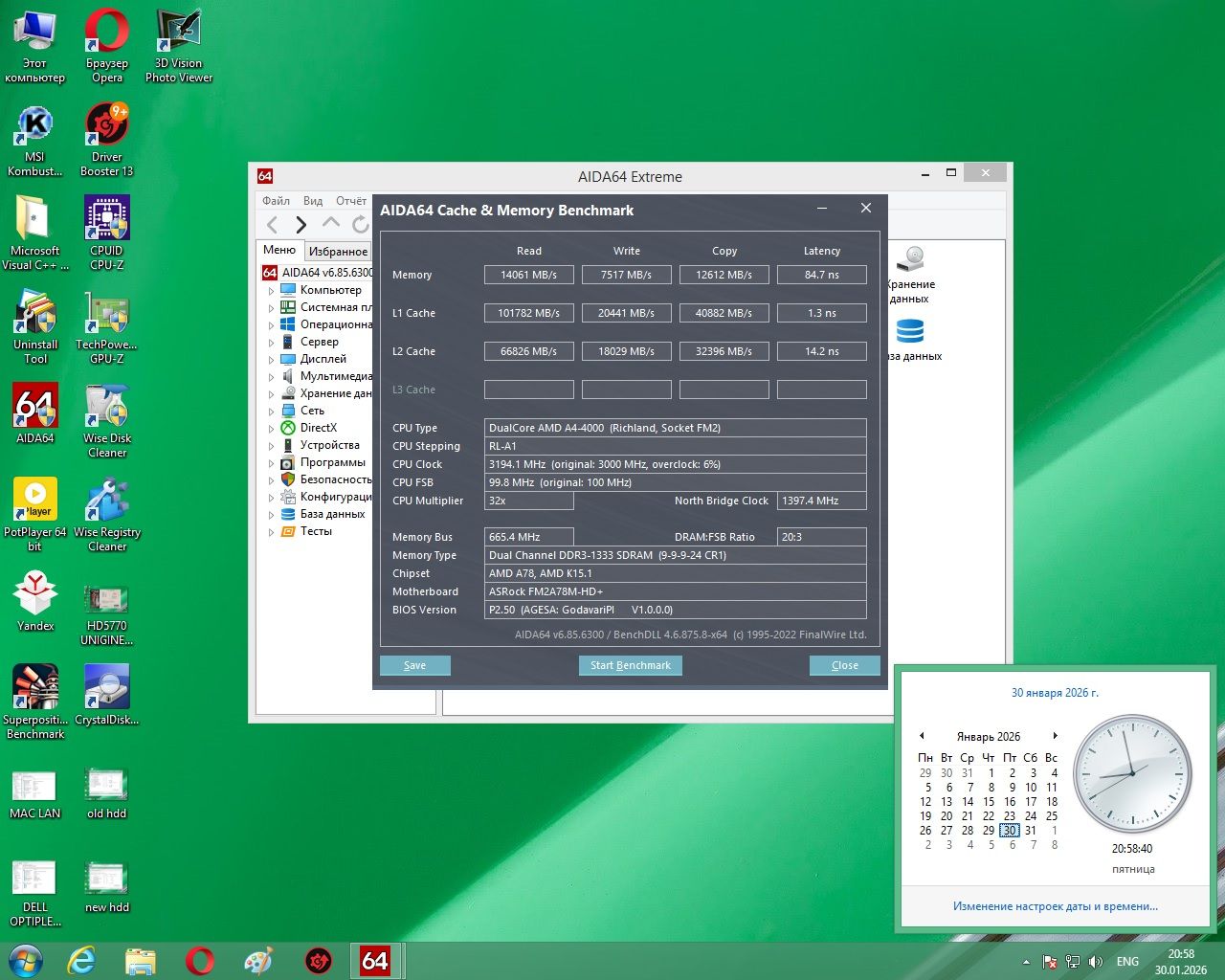Open the CPUID CPU-Z desktop shortcut
The width and height of the screenshot is (1225, 980).
[106, 233]
